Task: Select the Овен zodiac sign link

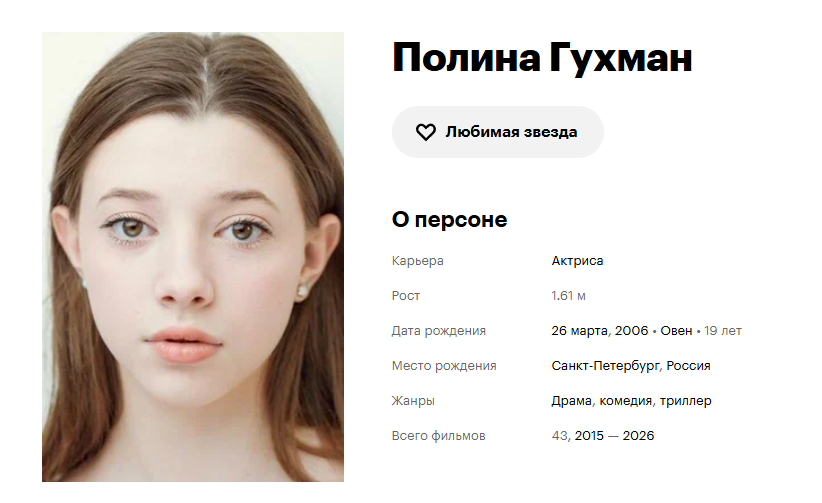Action: (676, 331)
